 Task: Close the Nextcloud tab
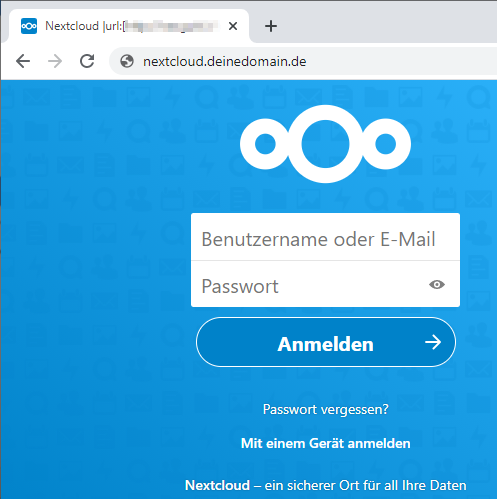click(233, 26)
